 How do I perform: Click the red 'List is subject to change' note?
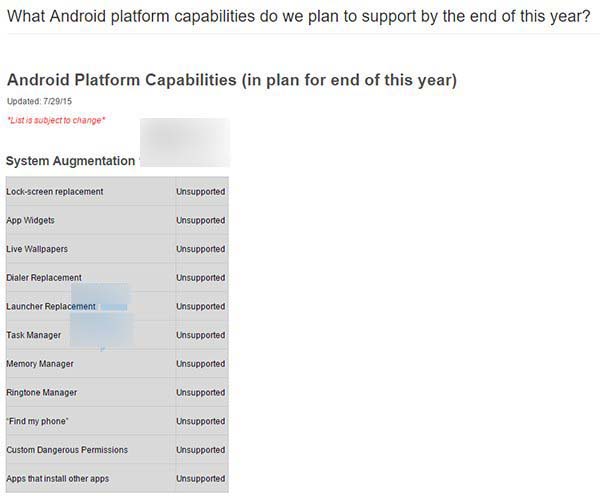[56, 121]
